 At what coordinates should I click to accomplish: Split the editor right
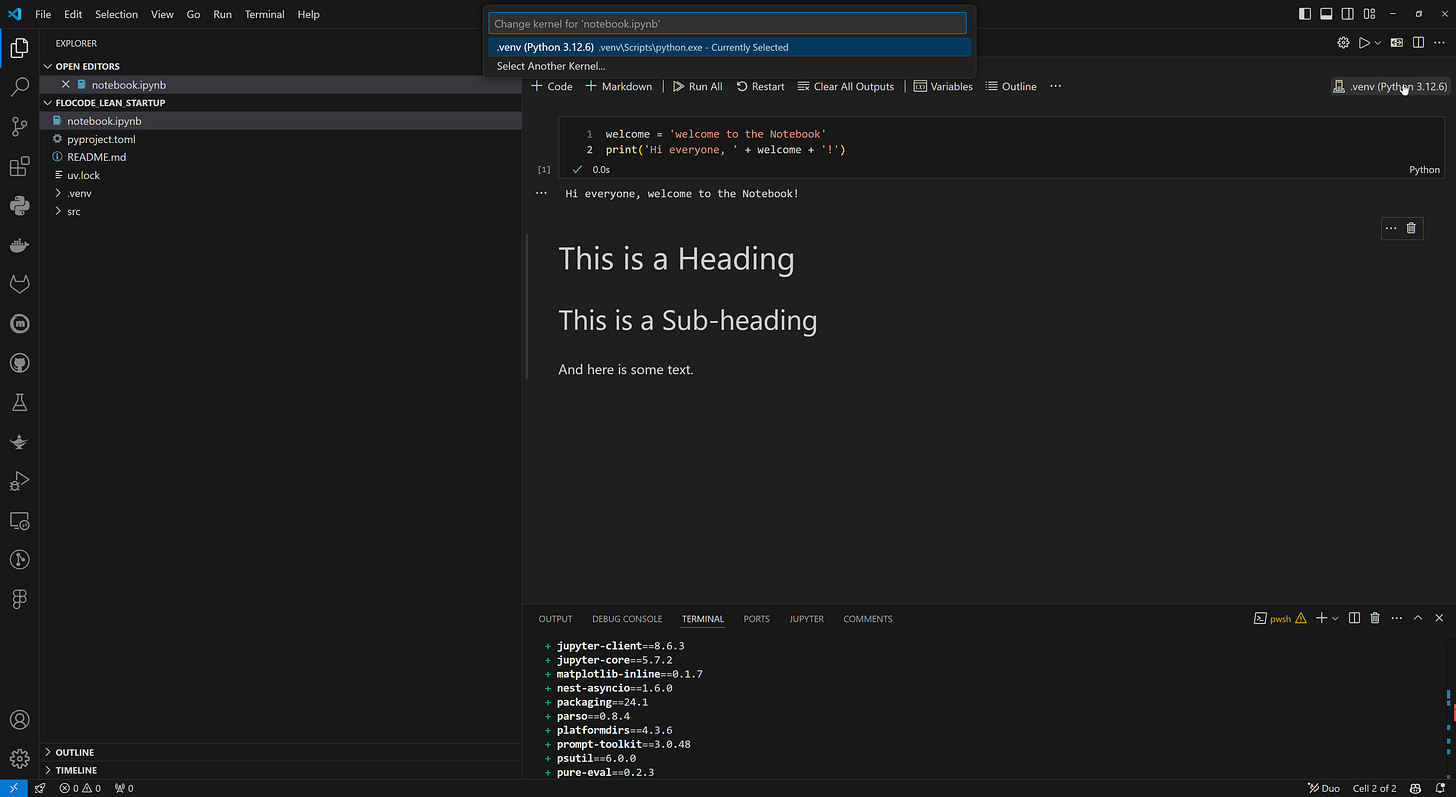(x=1418, y=42)
